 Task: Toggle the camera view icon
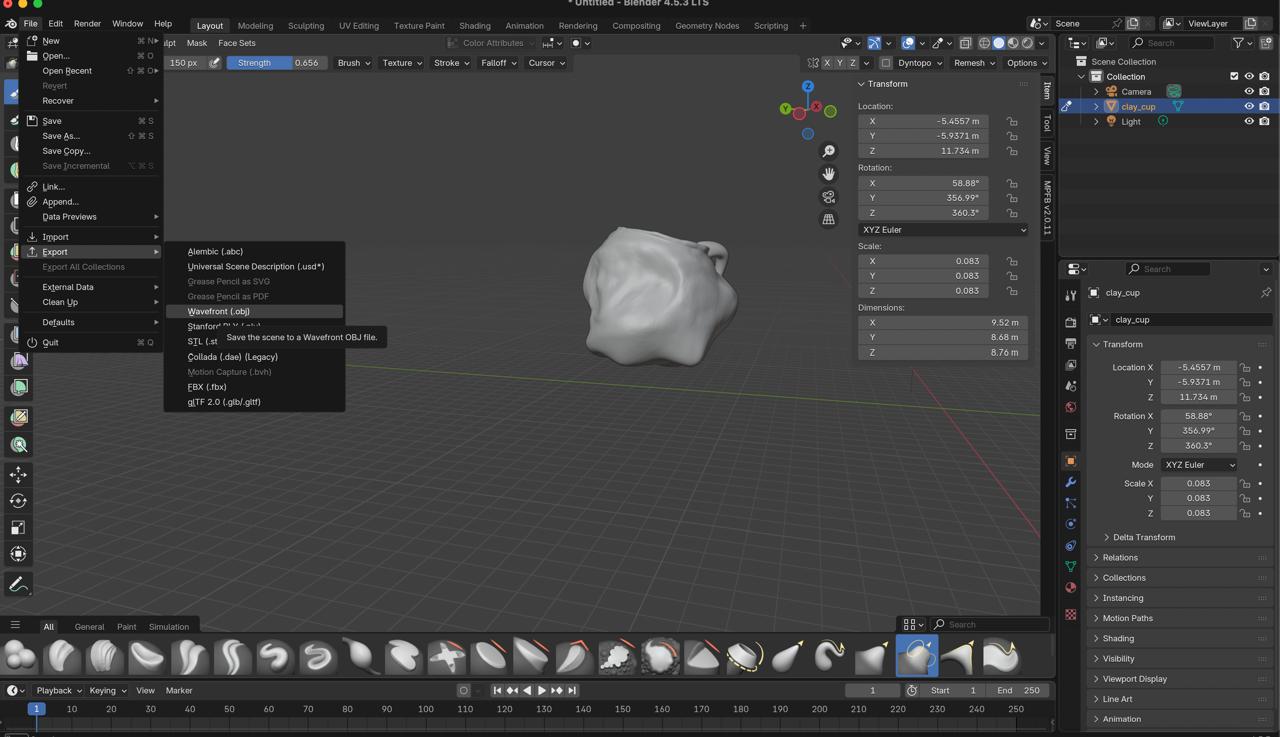(828, 197)
